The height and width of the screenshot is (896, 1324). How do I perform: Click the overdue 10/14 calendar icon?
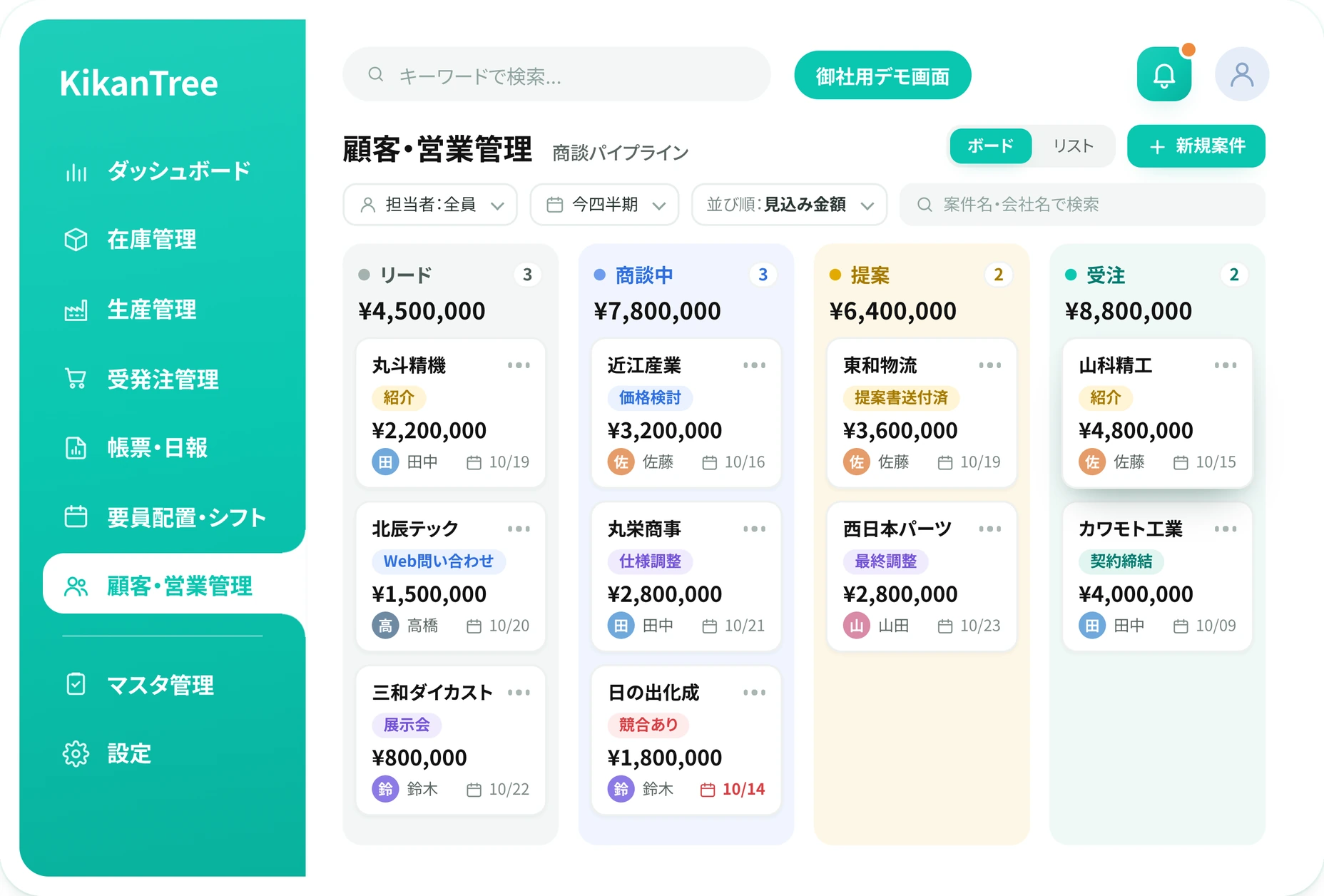click(708, 790)
